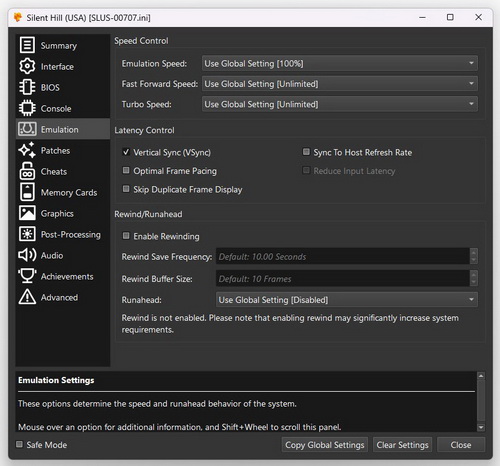The width and height of the screenshot is (500, 466).
Task: Enable Optimal Frame Pacing checkbox
Action: (126, 171)
